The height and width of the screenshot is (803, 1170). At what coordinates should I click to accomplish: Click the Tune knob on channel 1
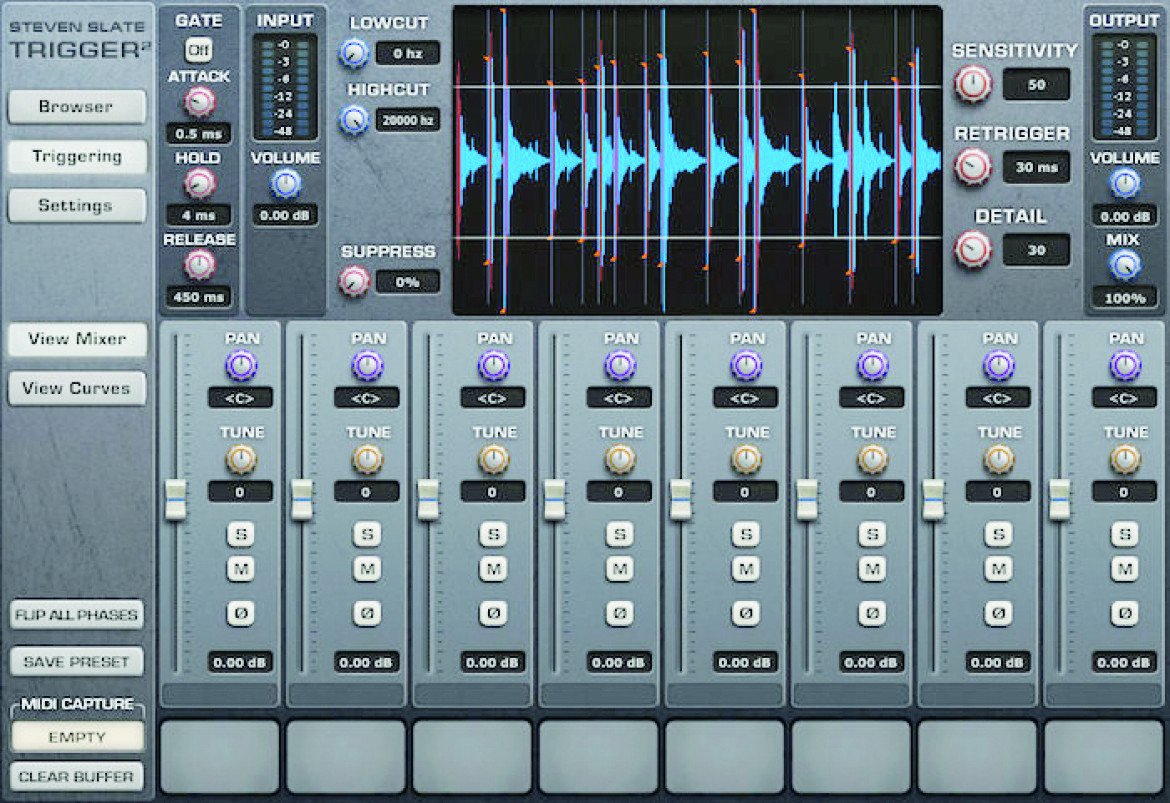(241, 460)
